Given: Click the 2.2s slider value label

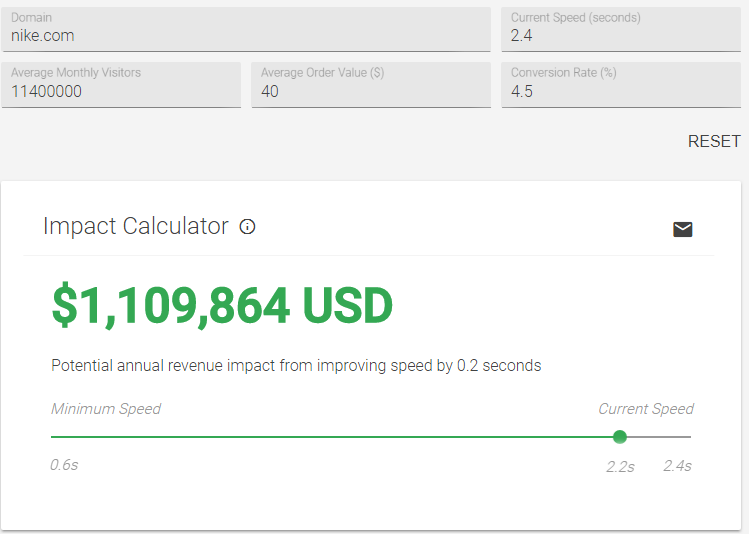Looking at the screenshot, I should [620, 467].
